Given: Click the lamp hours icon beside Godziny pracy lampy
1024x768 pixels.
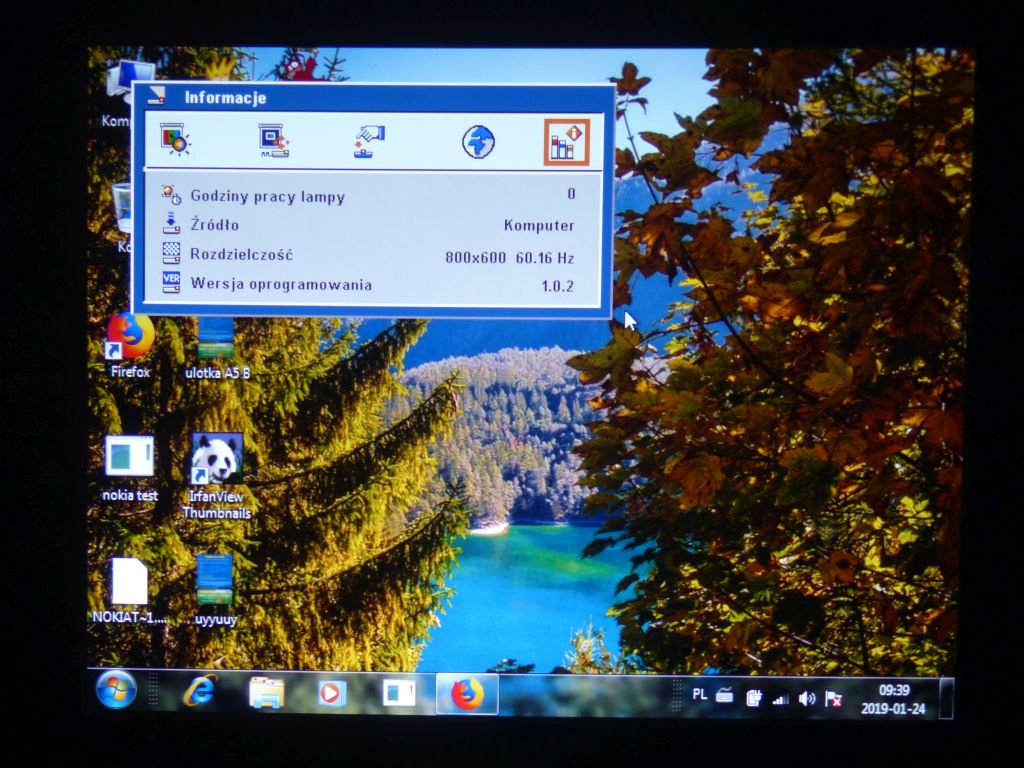Looking at the screenshot, I should coord(172,196).
